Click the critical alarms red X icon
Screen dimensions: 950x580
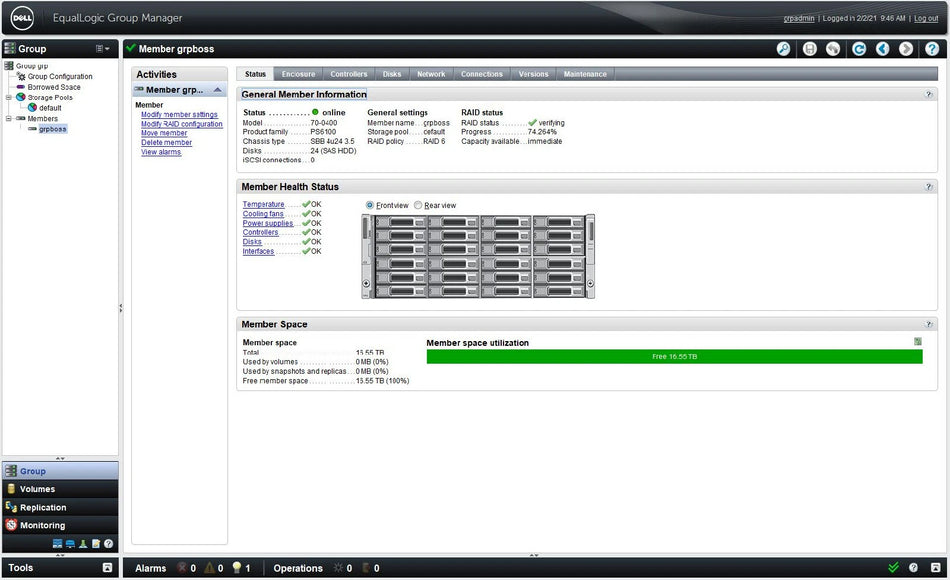[181, 568]
